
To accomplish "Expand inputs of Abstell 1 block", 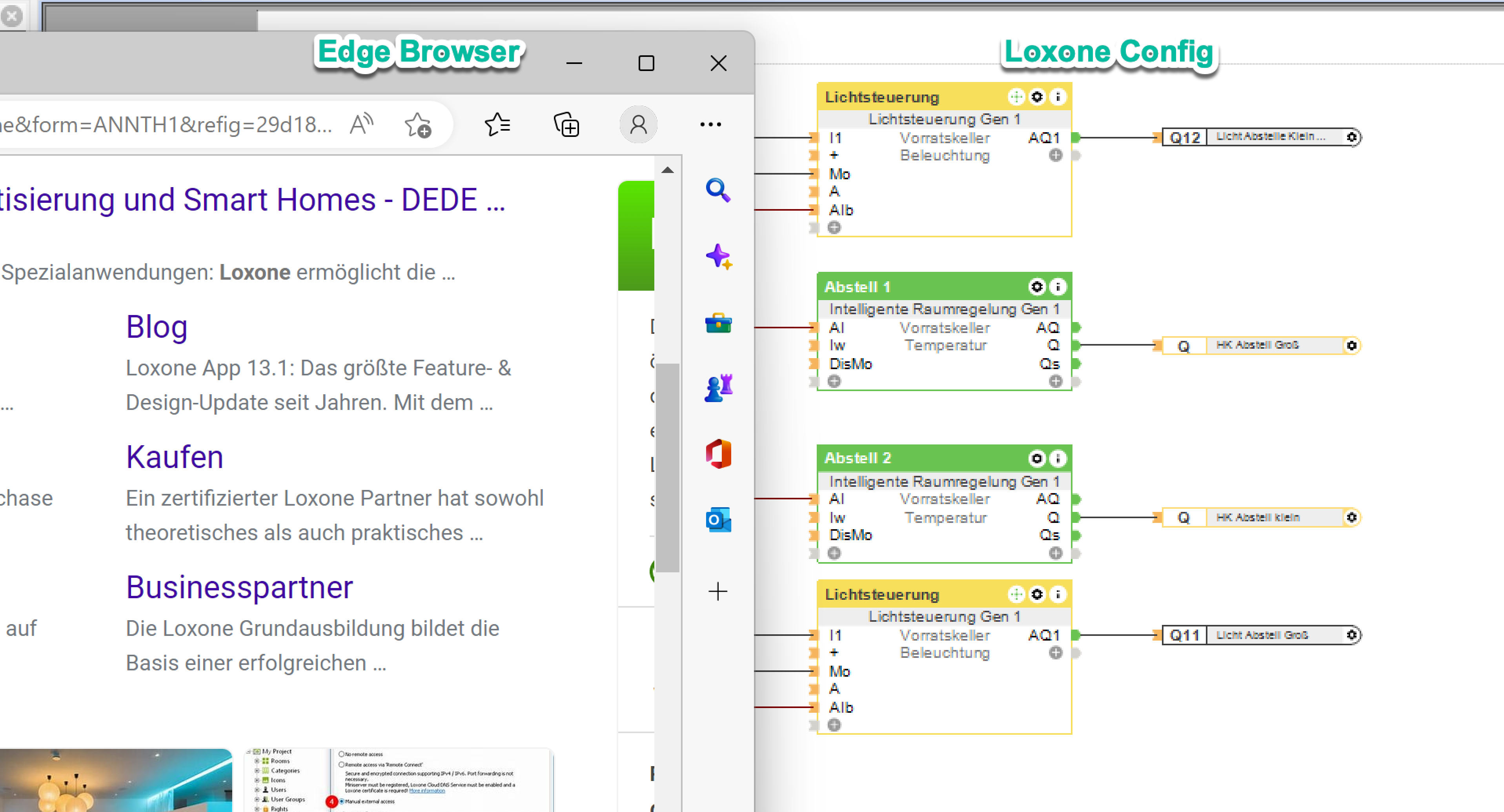I will [x=834, y=382].
